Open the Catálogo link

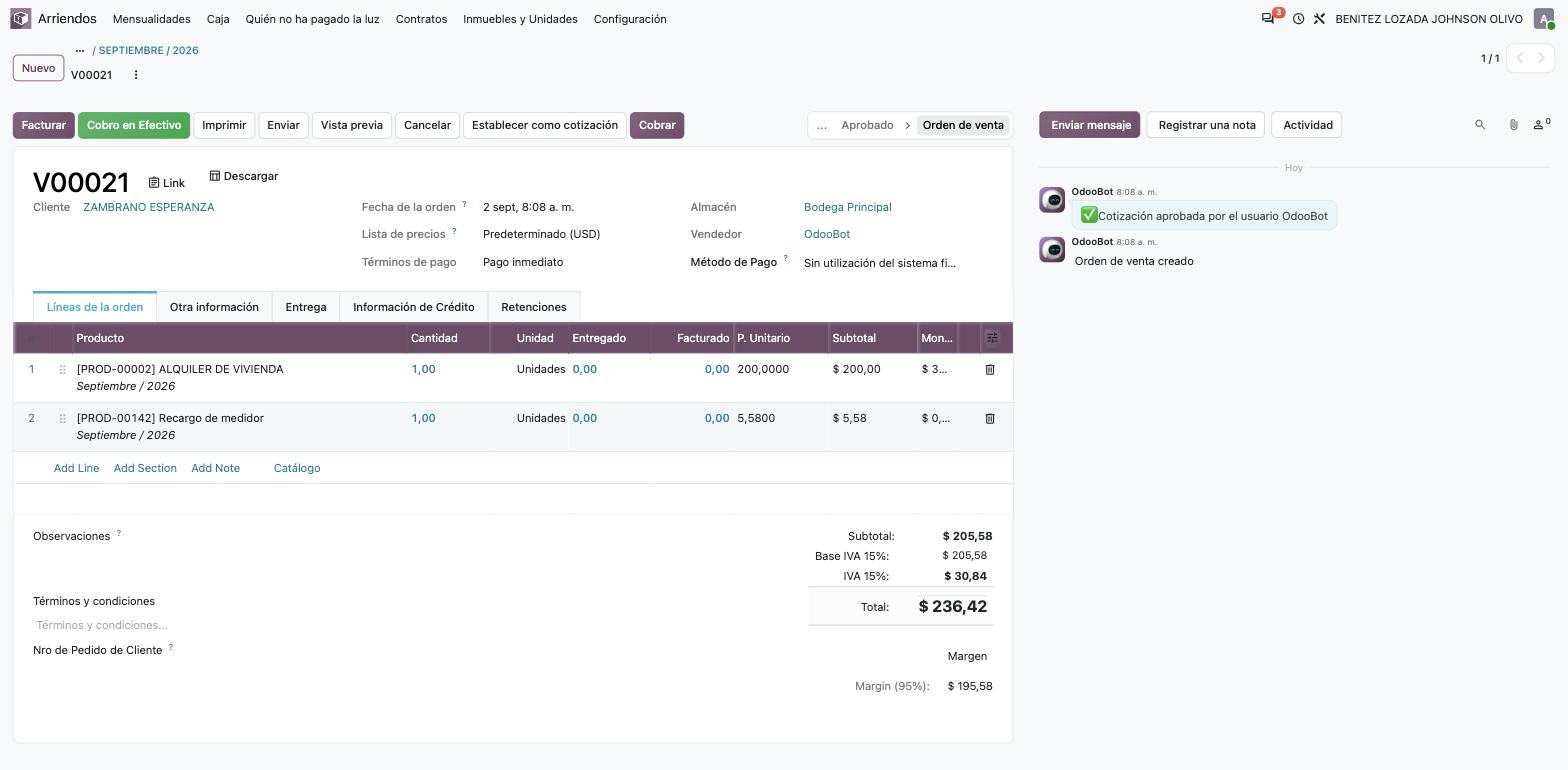[297, 468]
